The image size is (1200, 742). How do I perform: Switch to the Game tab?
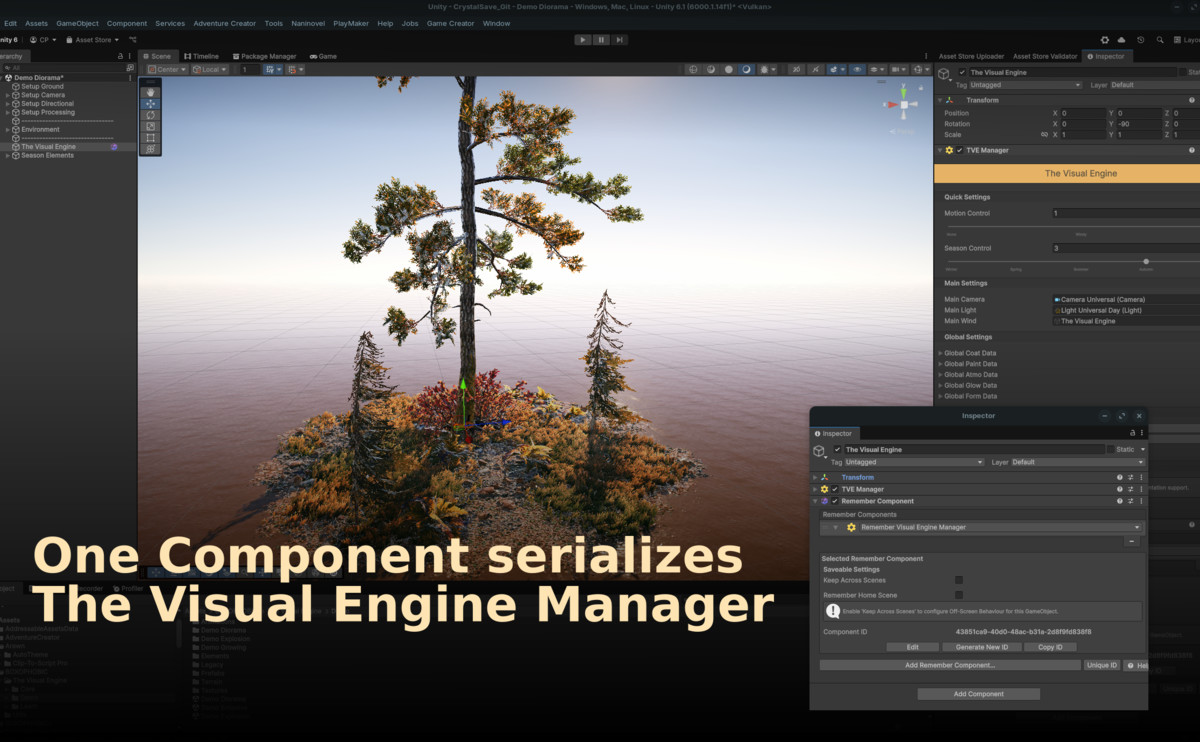pyautogui.click(x=323, y=56)
